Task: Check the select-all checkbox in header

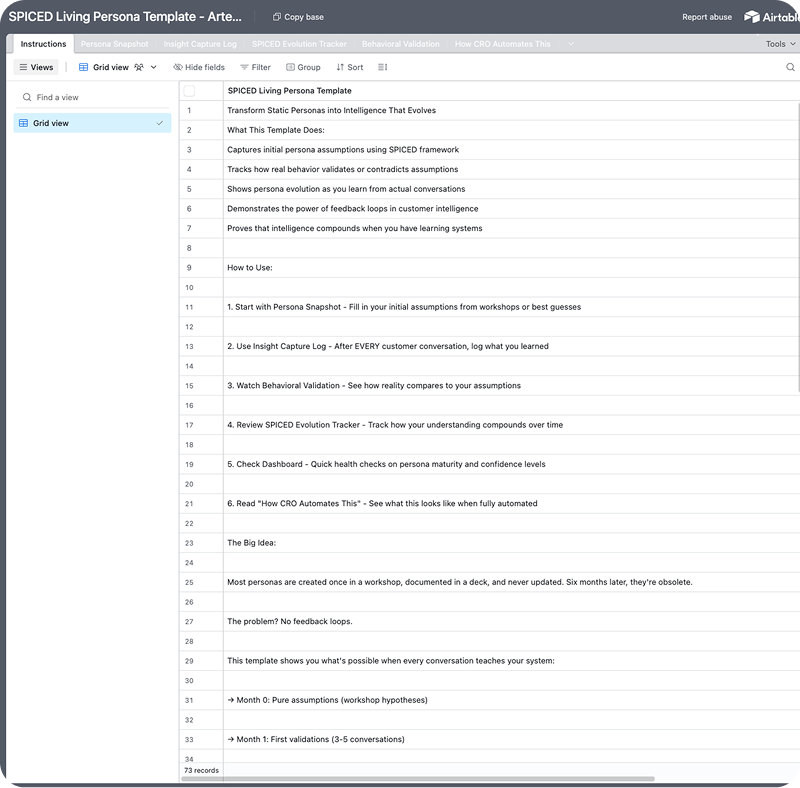Action: tap(189, 90)
